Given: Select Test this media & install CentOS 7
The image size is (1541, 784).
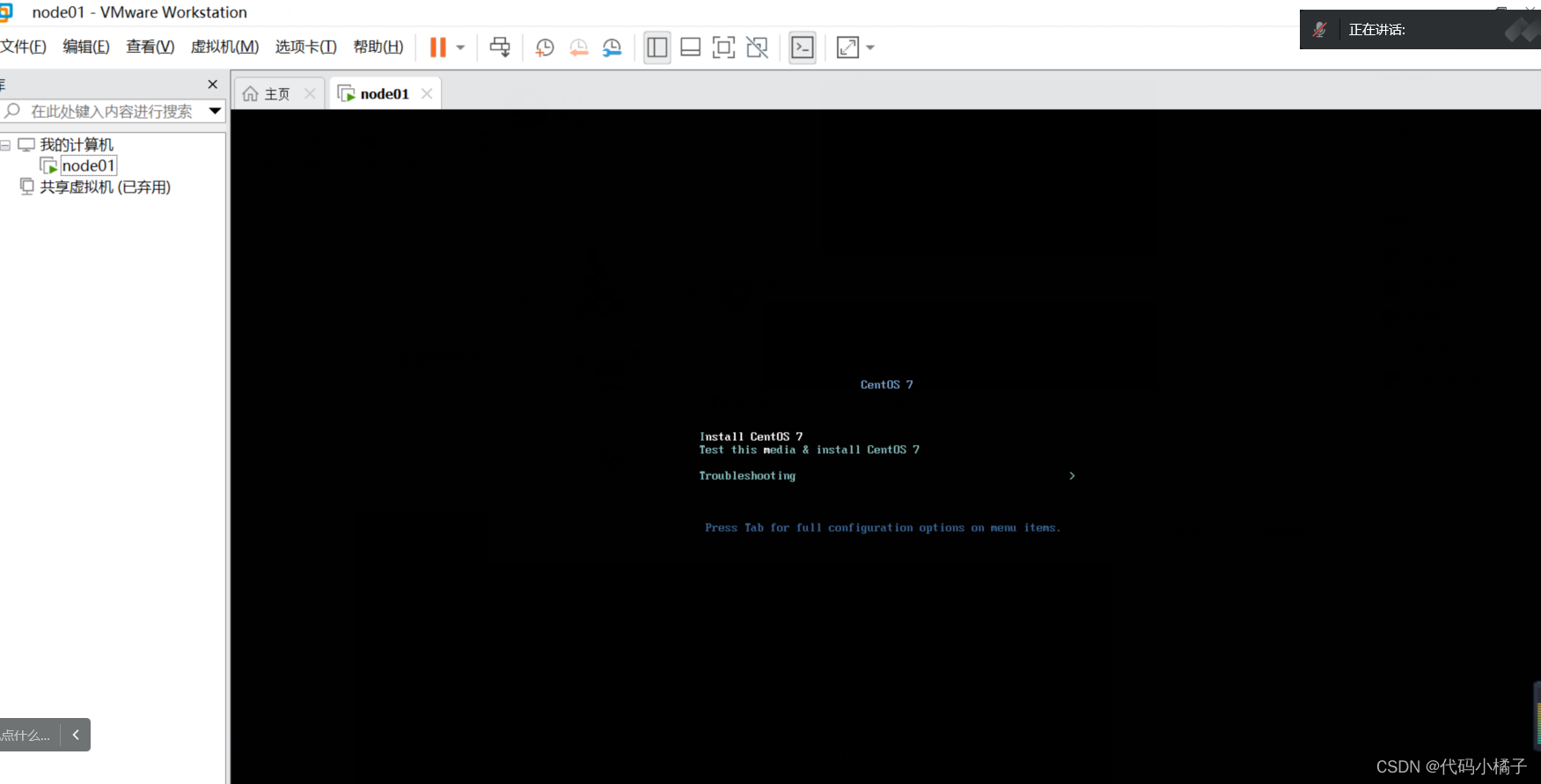Looking at the screenshot, I should tap(810, 450).
